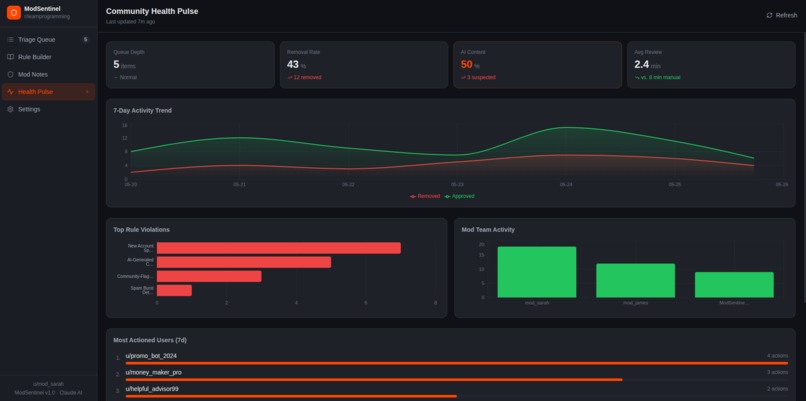Click the Triage Queue list icon
This screenshot has height=401, width=806.
tap(10, 40)
